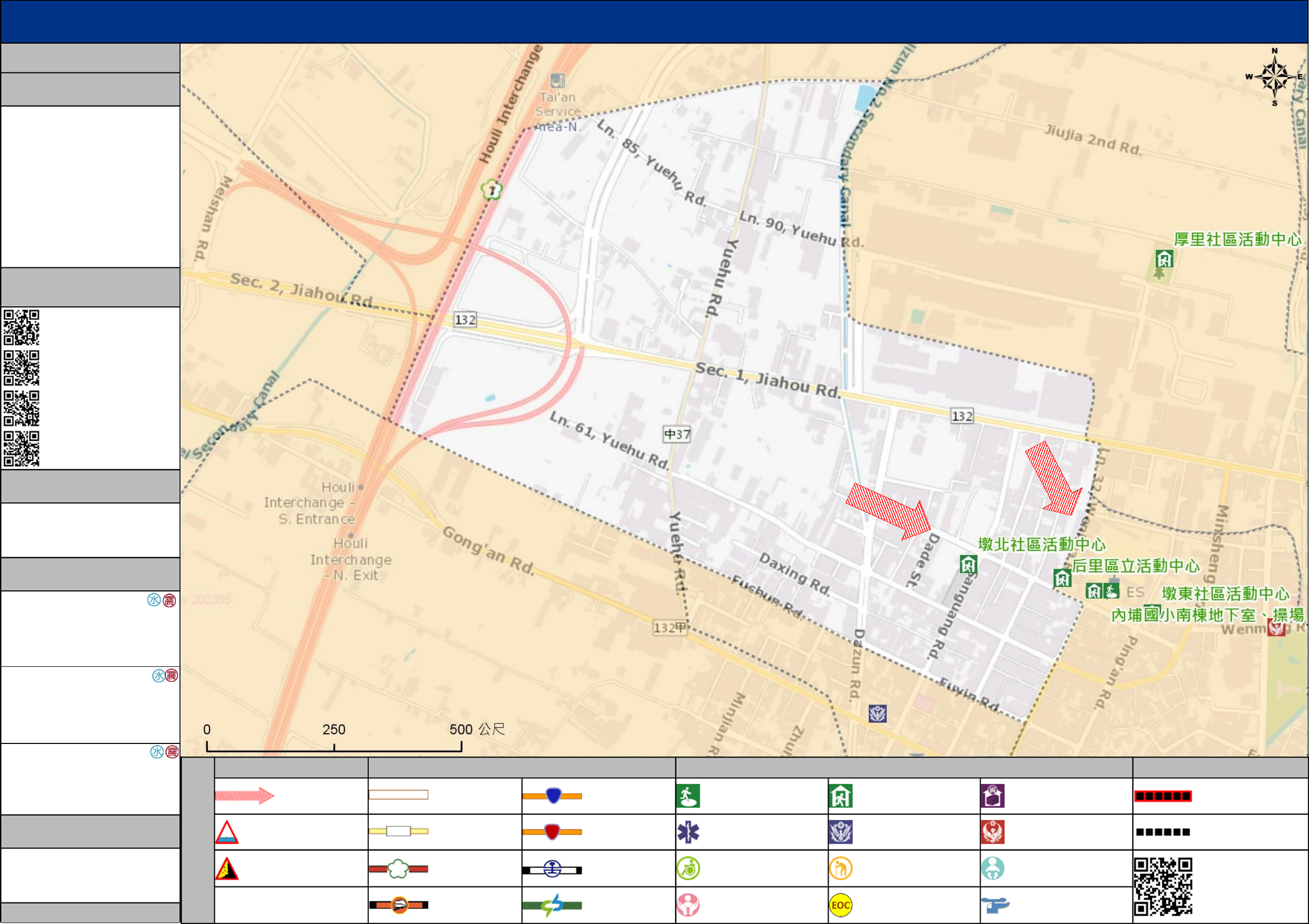The image size is (1309, 924).
Task: Select the purple supply storage legend icon
Action: (992, 796)
